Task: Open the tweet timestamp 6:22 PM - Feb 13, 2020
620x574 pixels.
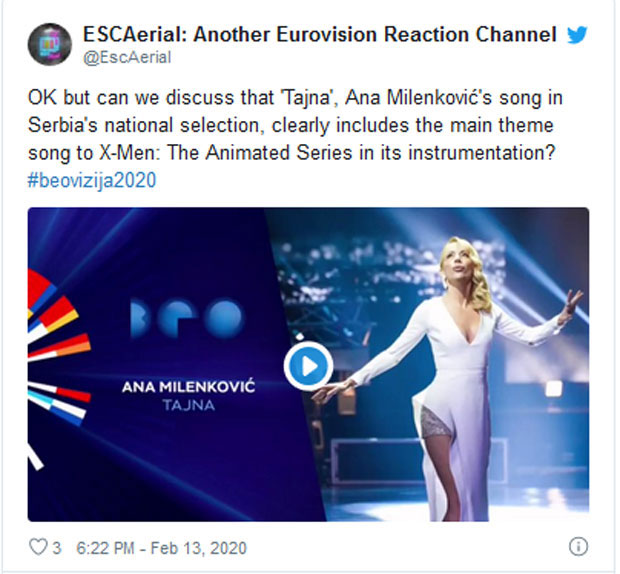Action: (161, 548)
